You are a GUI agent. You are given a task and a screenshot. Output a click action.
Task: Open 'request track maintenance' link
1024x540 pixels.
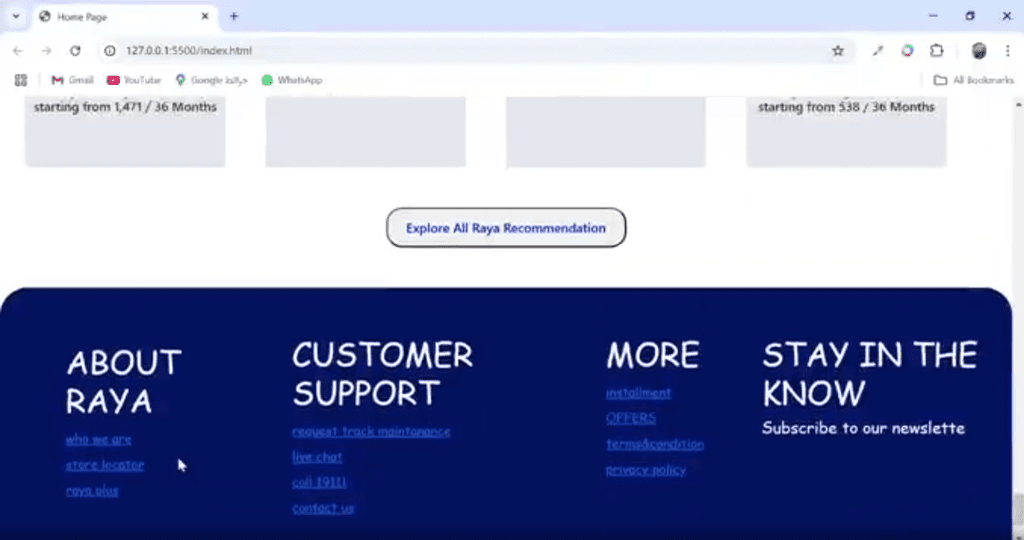pyautogui.click(x=371, y=432)
